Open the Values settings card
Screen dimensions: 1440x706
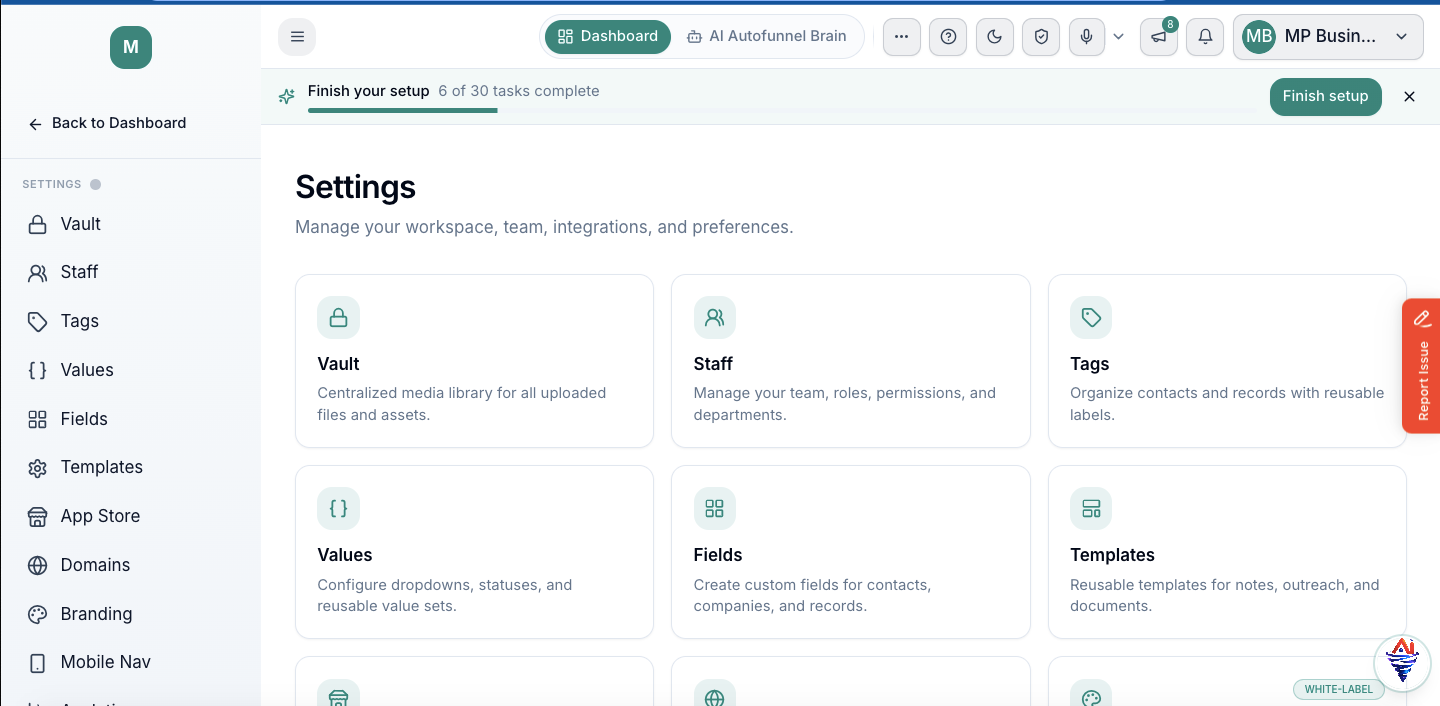tap(474, 552)
